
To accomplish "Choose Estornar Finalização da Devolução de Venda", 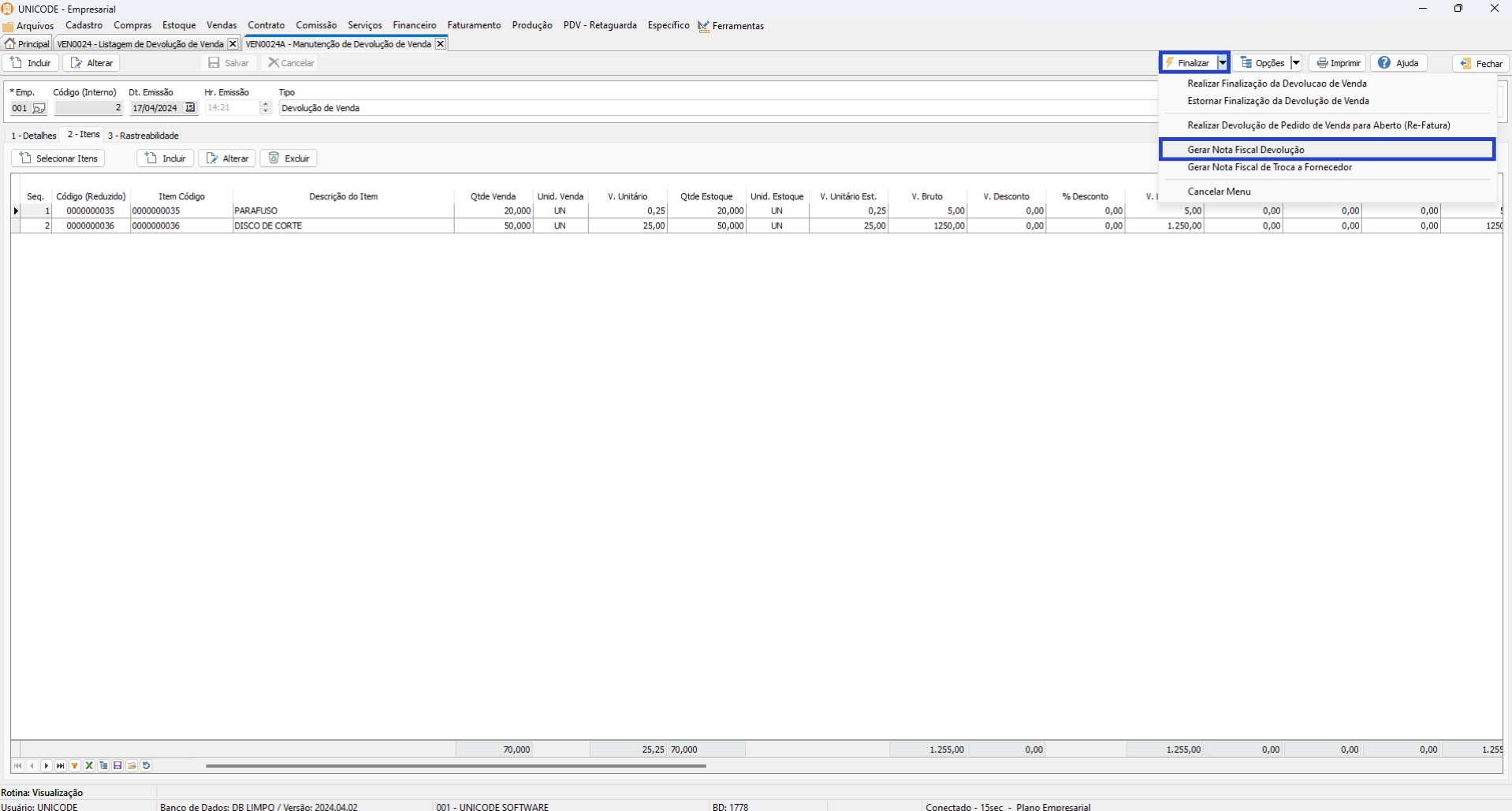I will tap(1278, 101).
